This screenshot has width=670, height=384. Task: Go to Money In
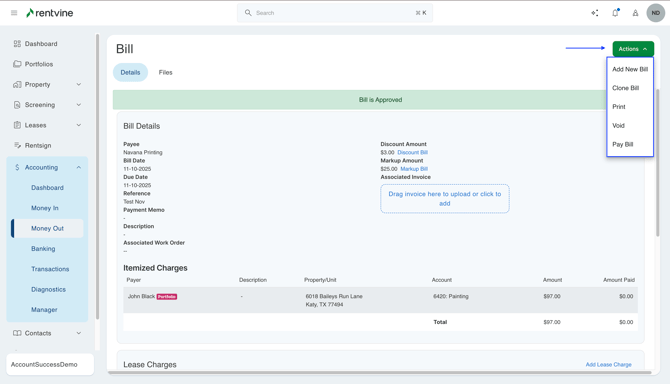[x=45, y=208]
